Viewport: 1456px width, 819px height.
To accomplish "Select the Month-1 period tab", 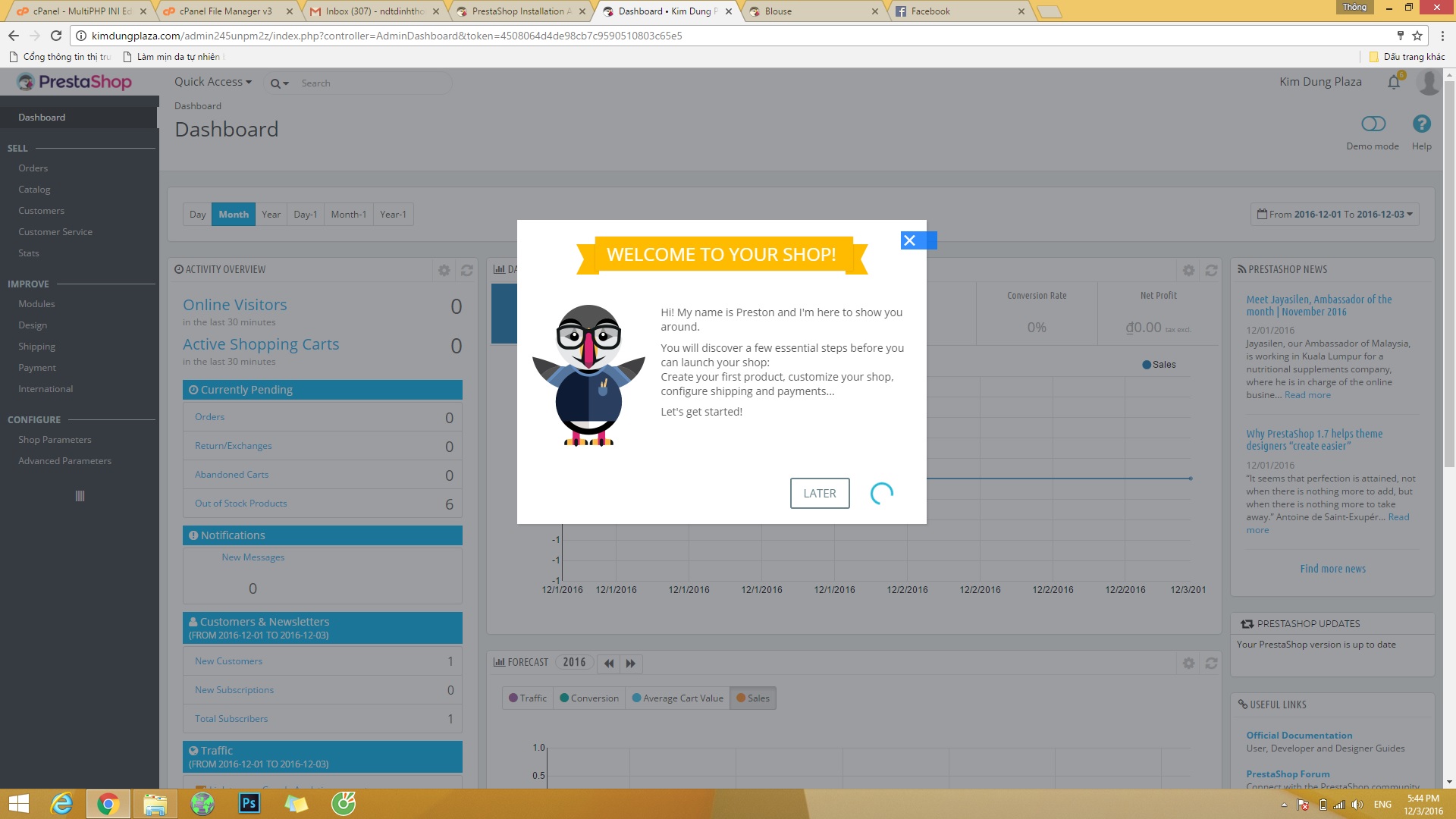I will (x=349, y=214).
